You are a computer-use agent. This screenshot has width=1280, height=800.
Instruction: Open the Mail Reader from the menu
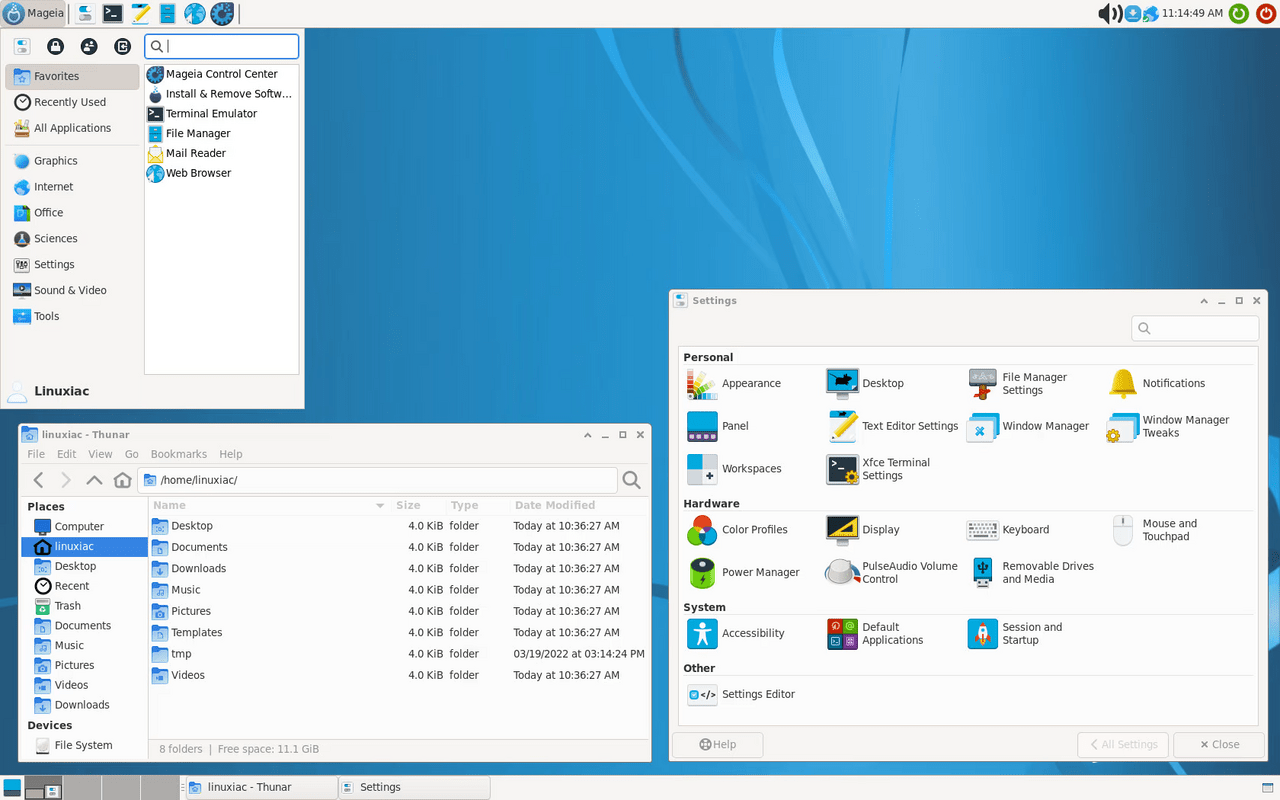click(196, 153)
